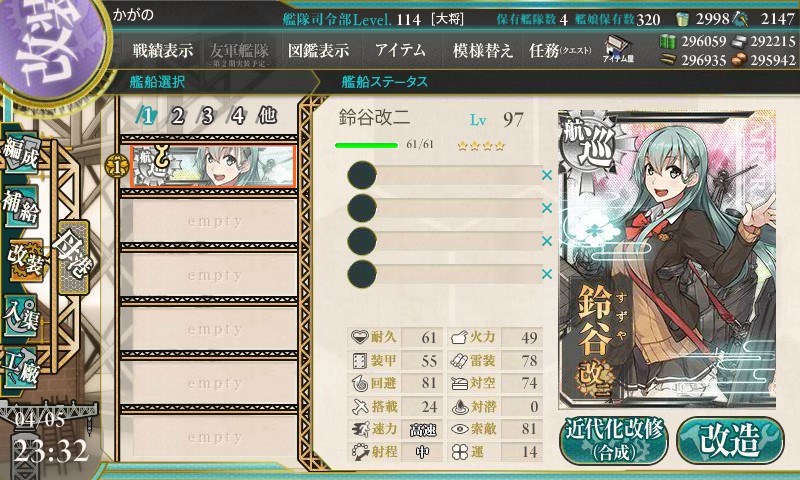Select the 改装 remodel sidebar icon
Screen dimensions: 800x480
click(24, 259)
